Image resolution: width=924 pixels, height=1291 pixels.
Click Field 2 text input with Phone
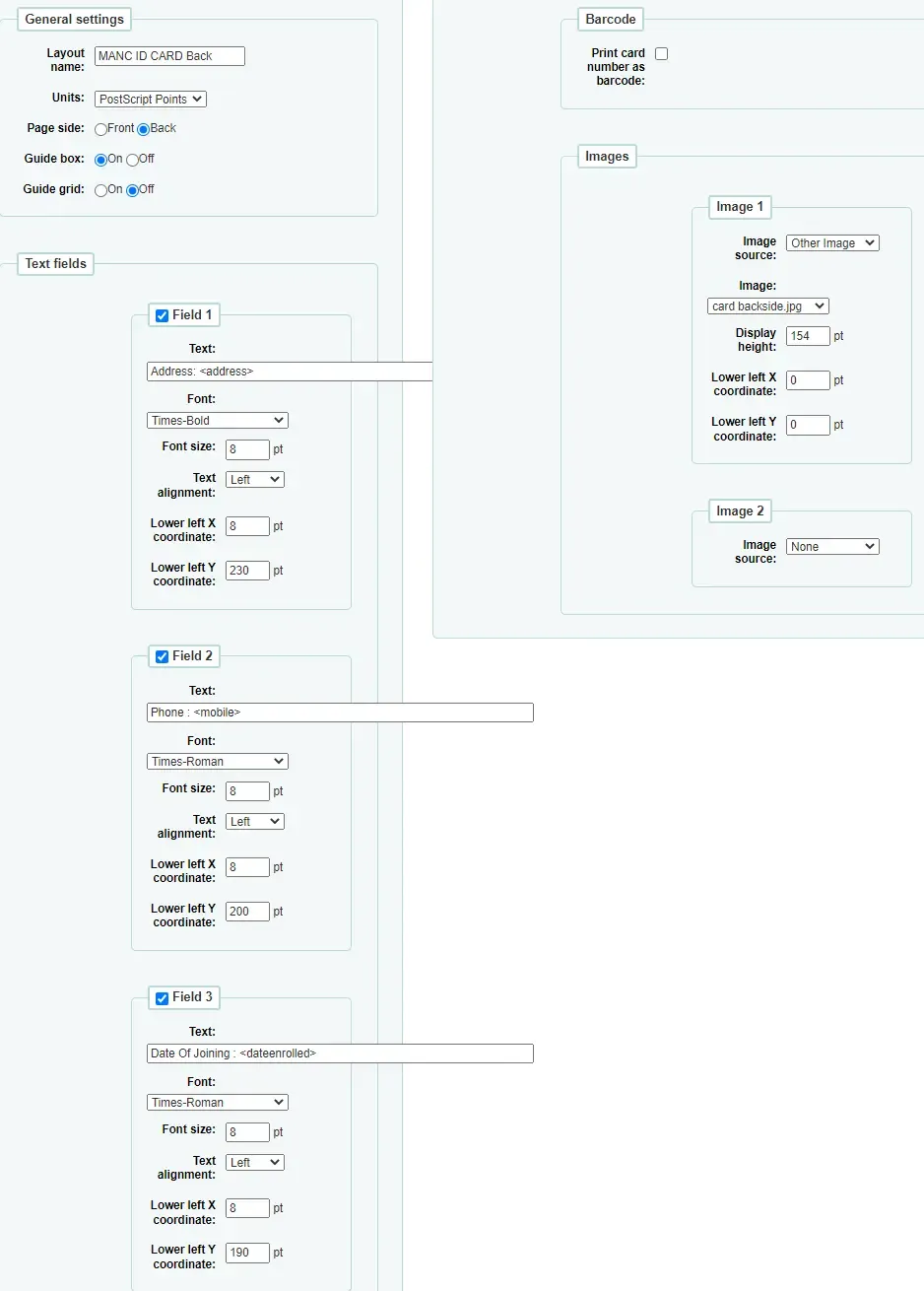pyautogui.click(x=340, y=713)
